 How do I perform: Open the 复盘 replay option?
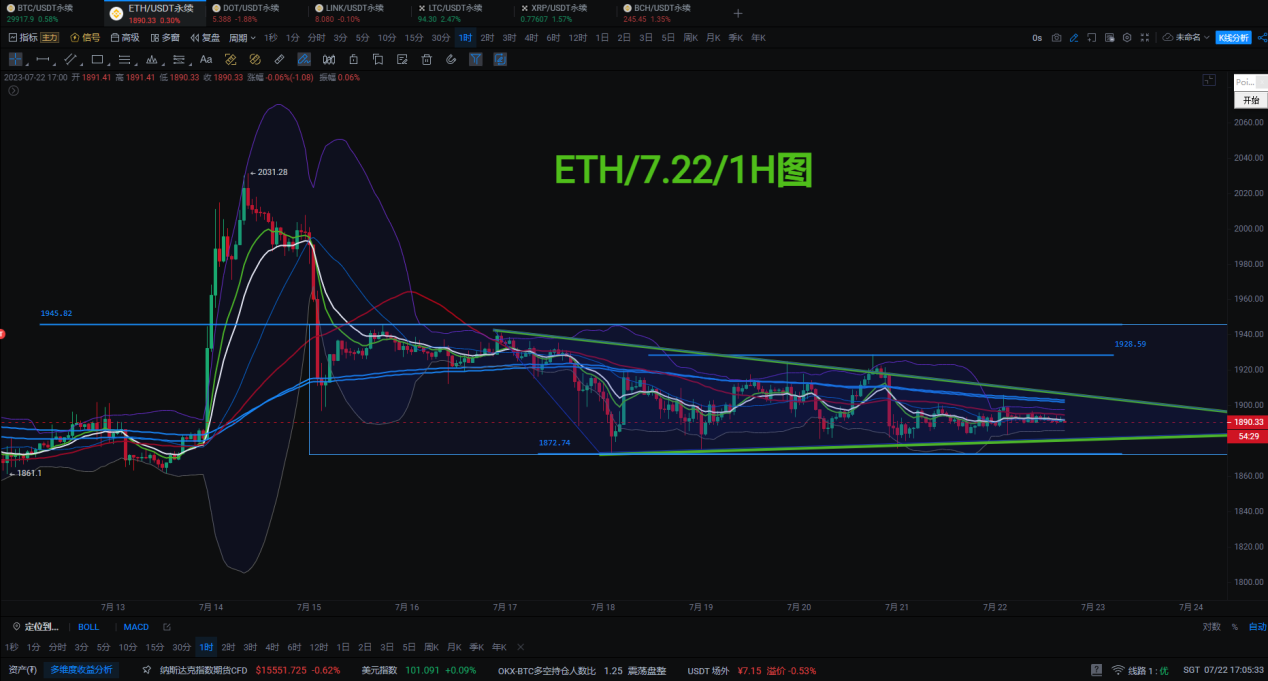click(x=205, y=38)
